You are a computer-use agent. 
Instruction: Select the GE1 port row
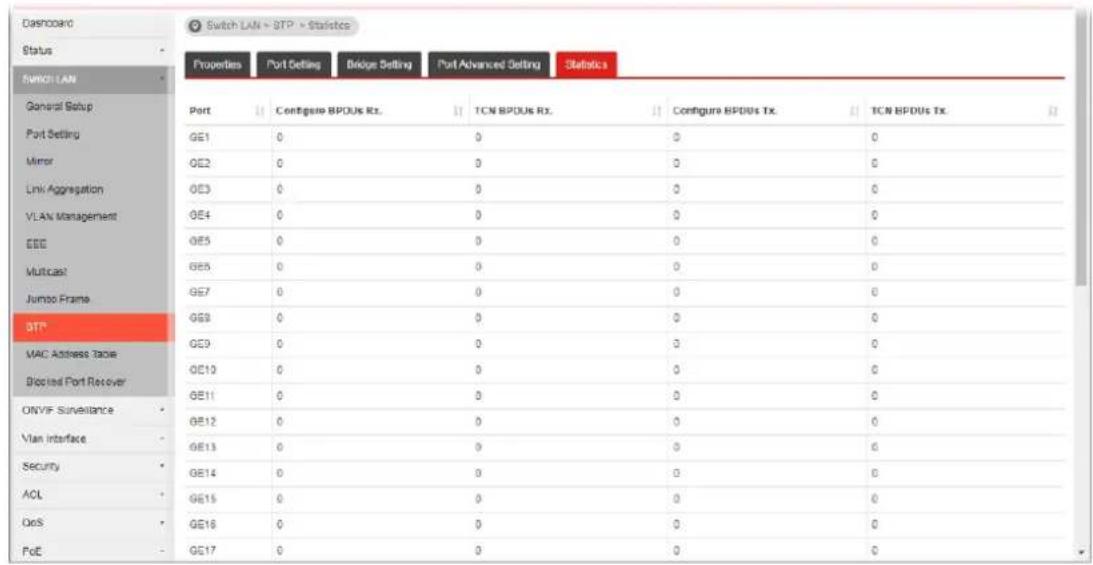click(x=625, y=138)
